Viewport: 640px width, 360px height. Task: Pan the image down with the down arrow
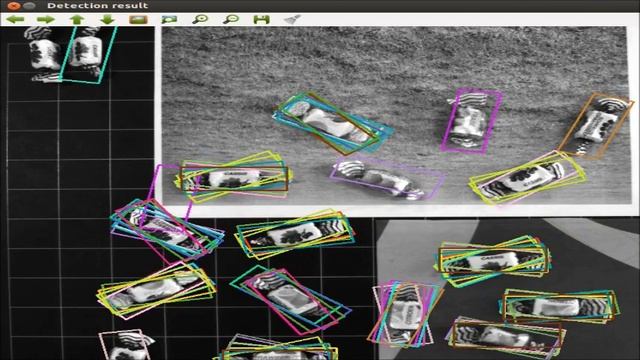[107, 19]
